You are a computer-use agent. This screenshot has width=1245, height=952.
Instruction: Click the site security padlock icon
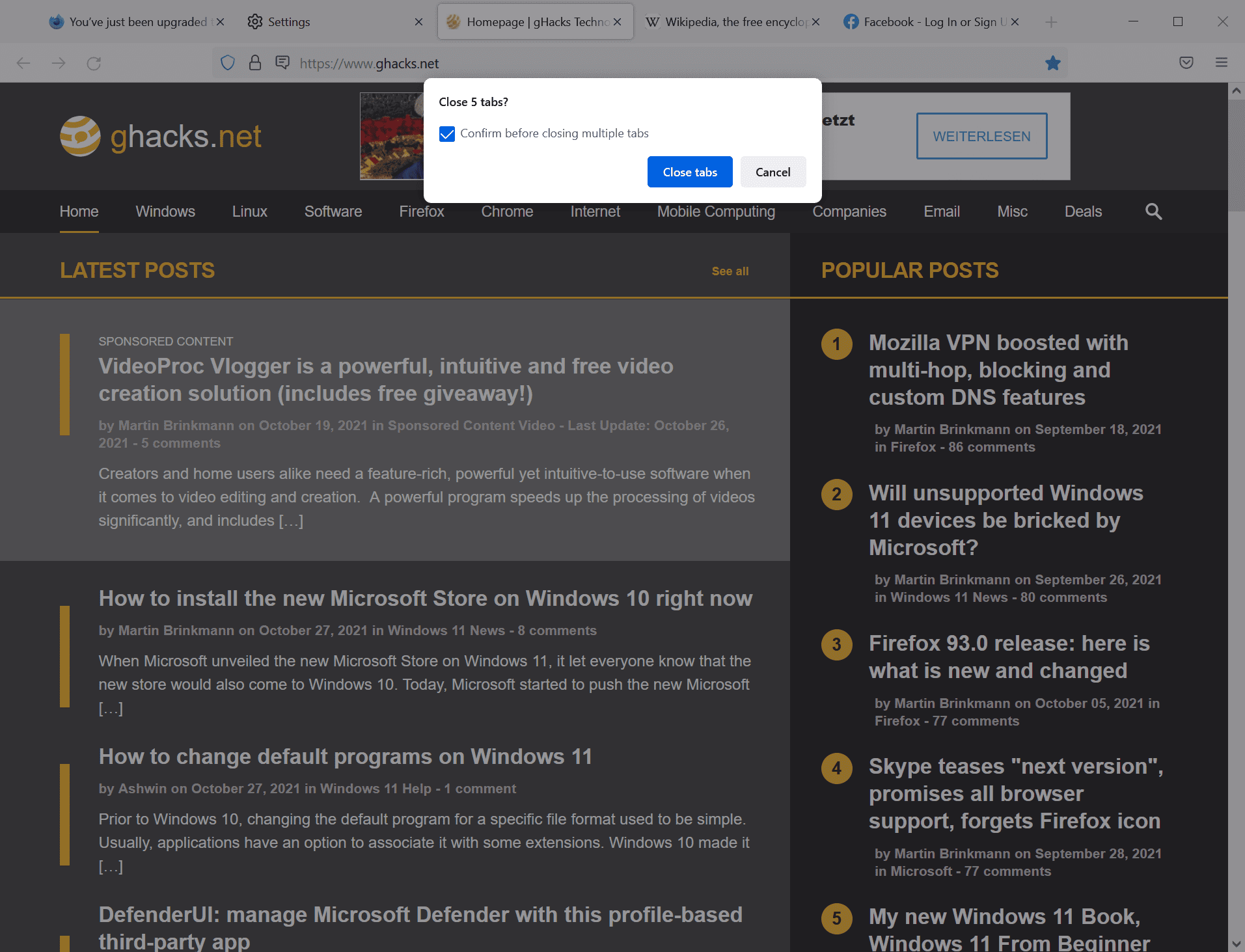point(255,63)
